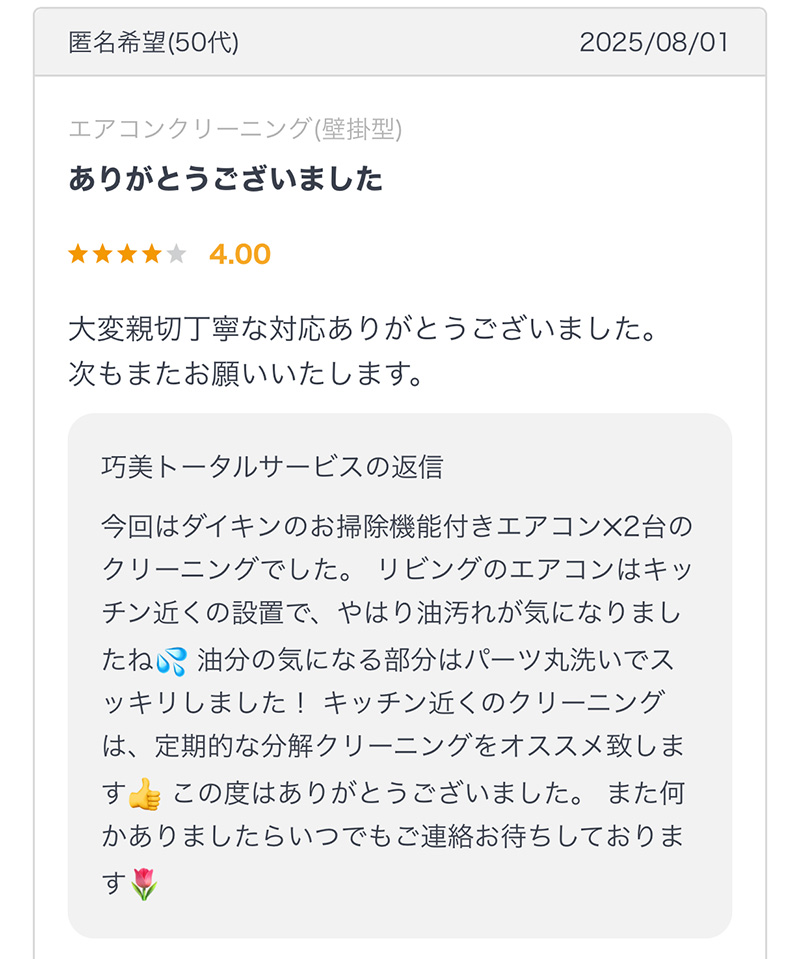Click the tulip emoji at reply end
Image resolution: width=800 pixels, height=959 pixels.
click(144, 884)
